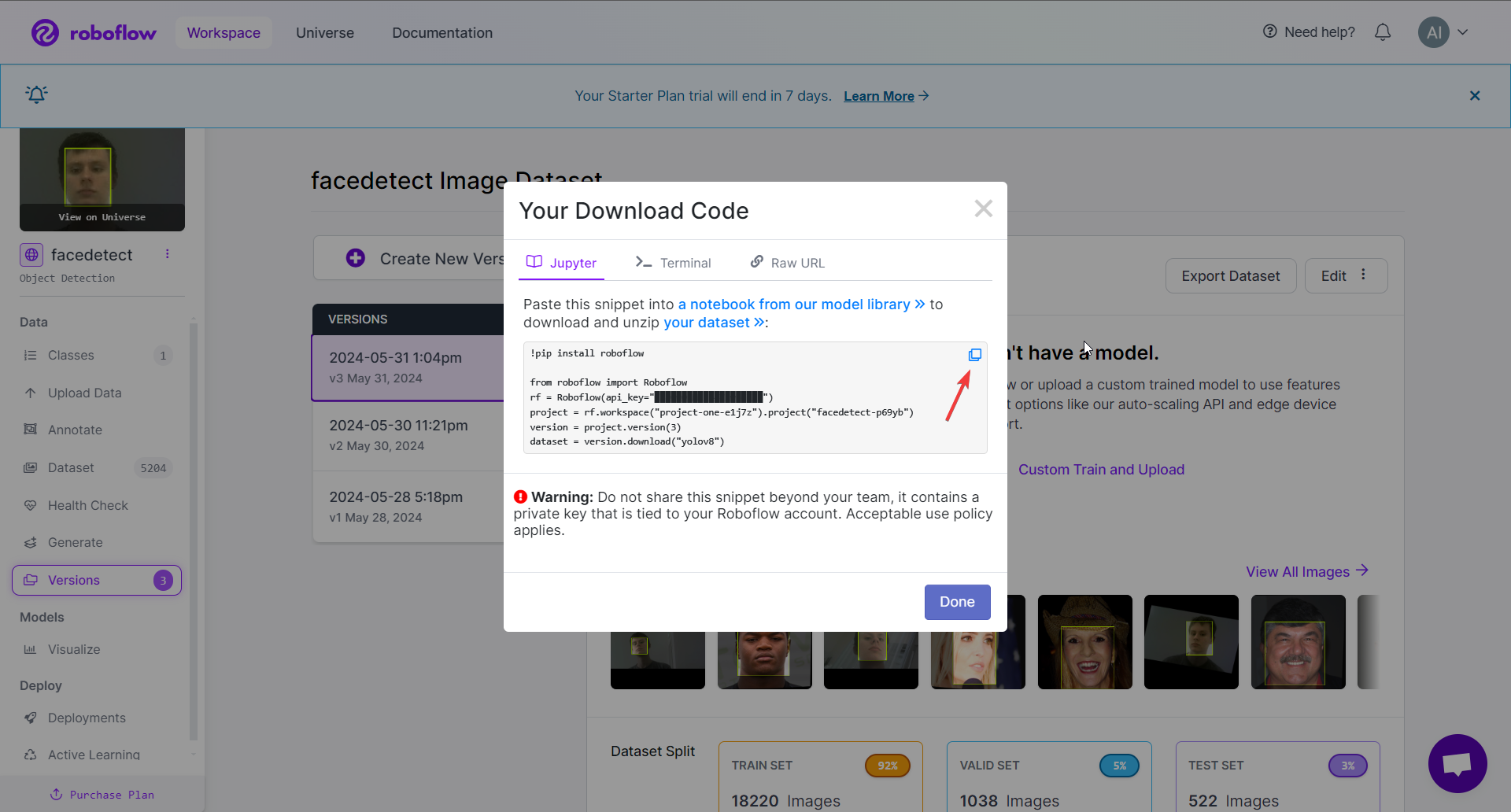Open facedetect project options menu dots
This screenshot has width=1511, height=812.
click(167, 254)
